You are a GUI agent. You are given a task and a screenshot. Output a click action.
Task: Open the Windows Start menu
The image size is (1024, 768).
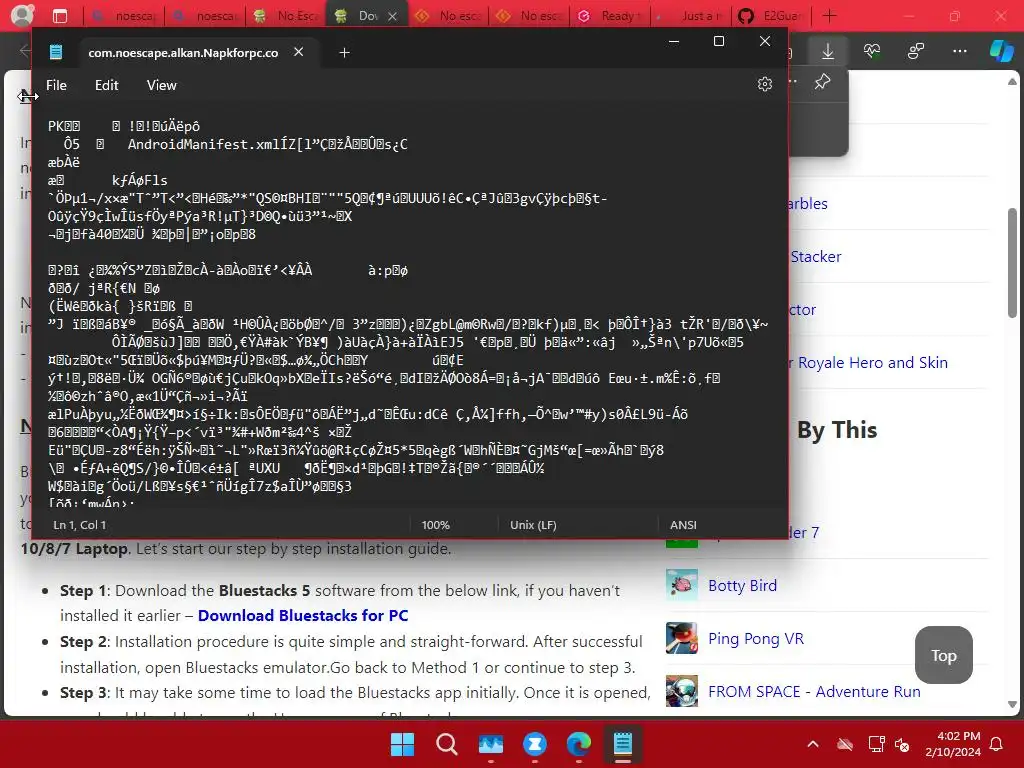pos(402,744)
